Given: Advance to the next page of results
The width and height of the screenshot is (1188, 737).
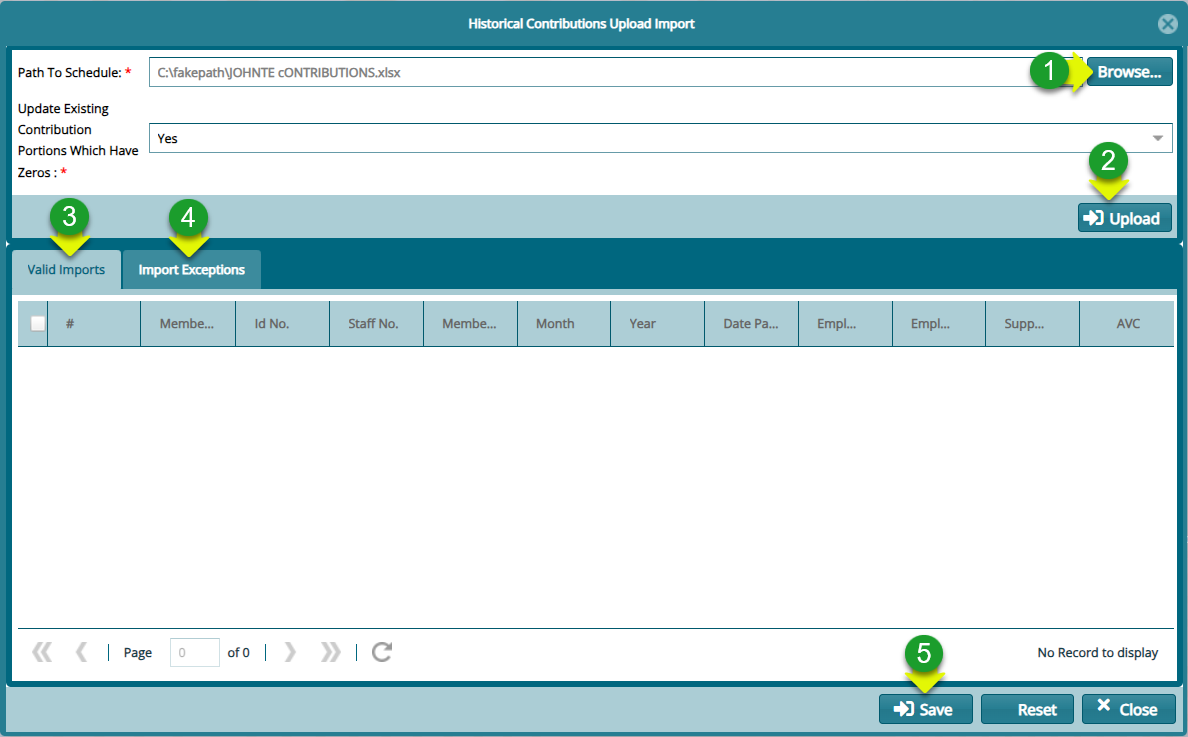Looking at the screenshot, I should click(x=289, y=651).
